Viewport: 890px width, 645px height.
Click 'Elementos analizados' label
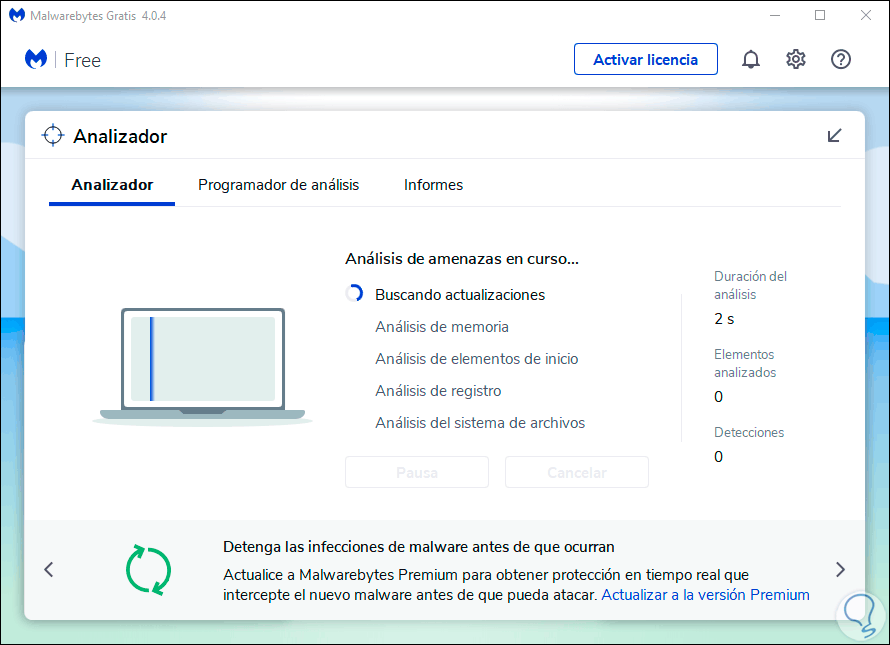tap(745, 363)
